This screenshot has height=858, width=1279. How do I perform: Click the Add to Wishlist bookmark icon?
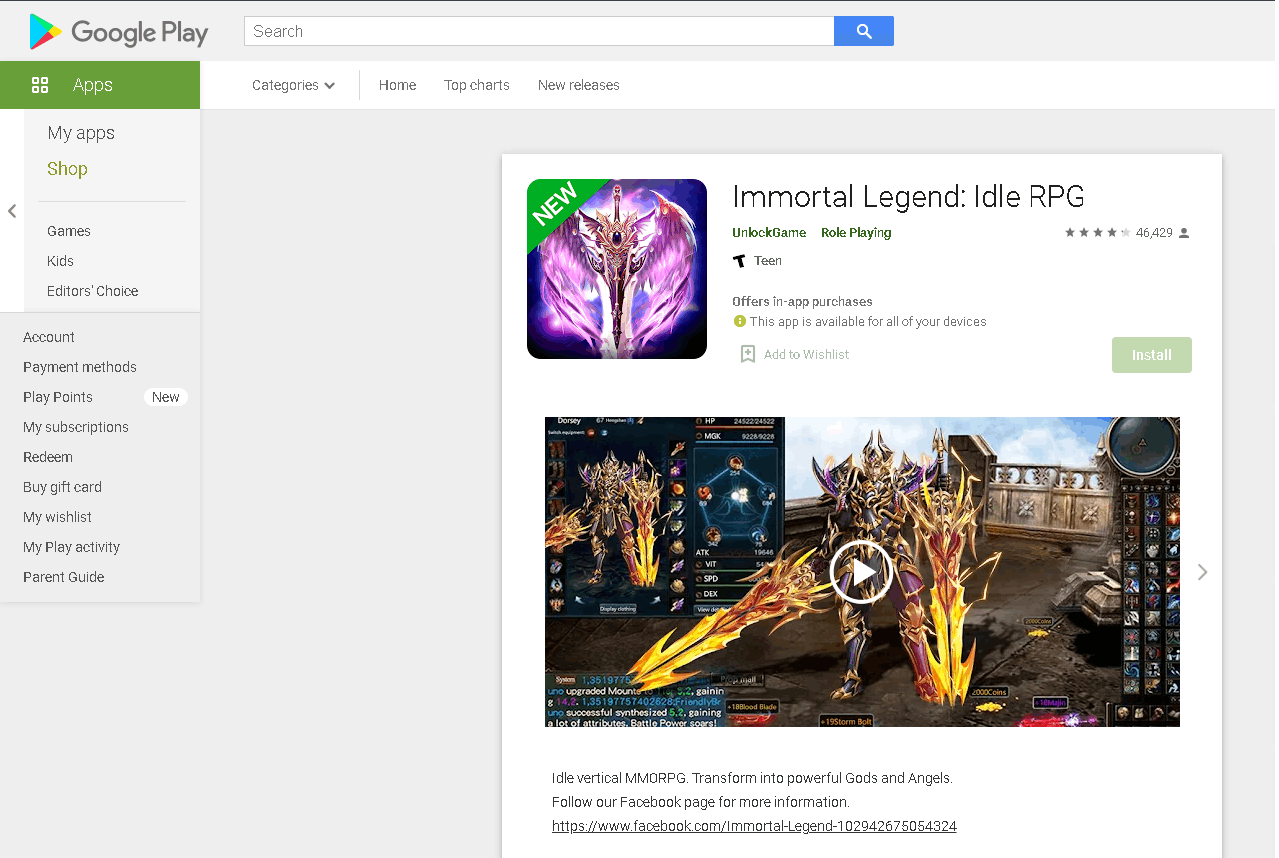pyautogui.click(x=747, y=354)
